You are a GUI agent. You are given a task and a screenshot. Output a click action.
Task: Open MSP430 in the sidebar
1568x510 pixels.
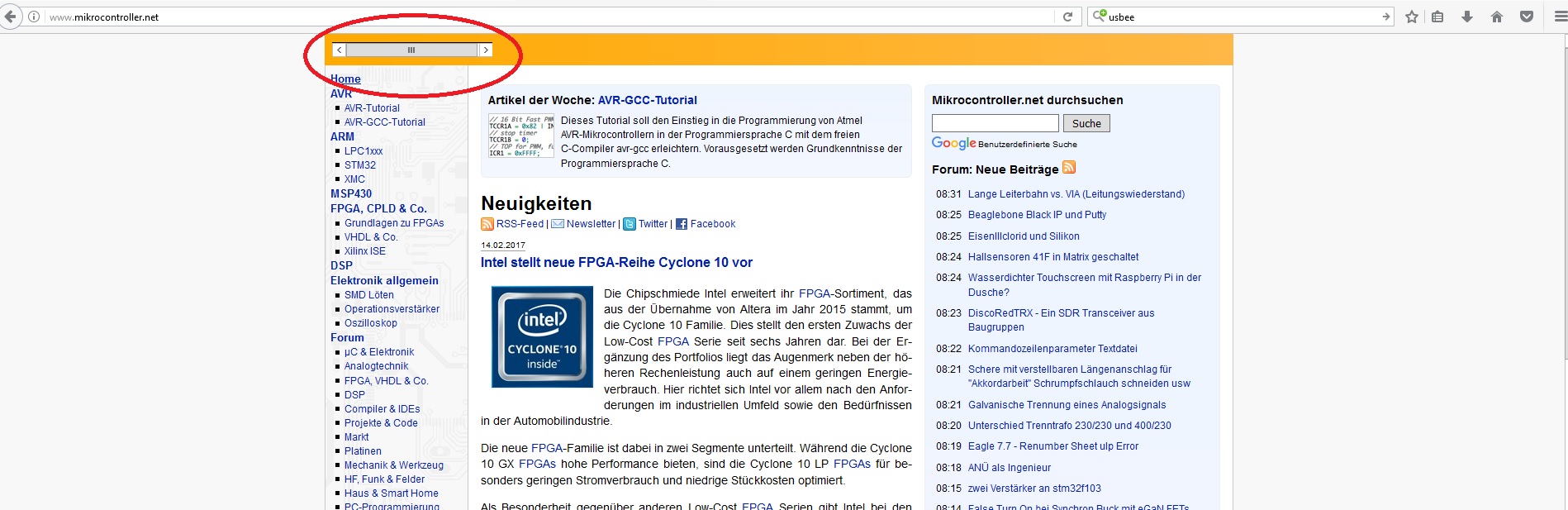(x=351, y=193)
